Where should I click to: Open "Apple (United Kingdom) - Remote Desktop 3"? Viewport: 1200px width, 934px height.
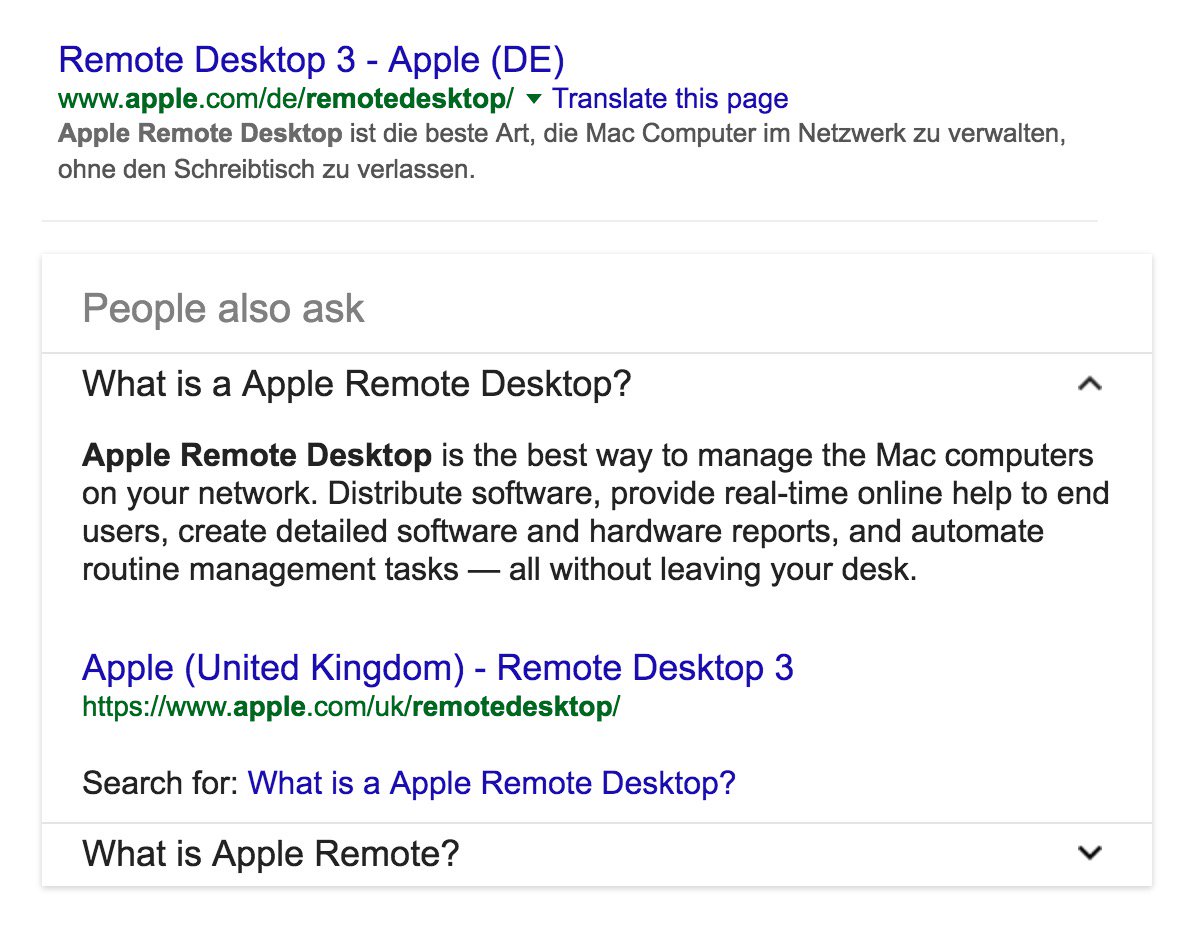point(439,667)
